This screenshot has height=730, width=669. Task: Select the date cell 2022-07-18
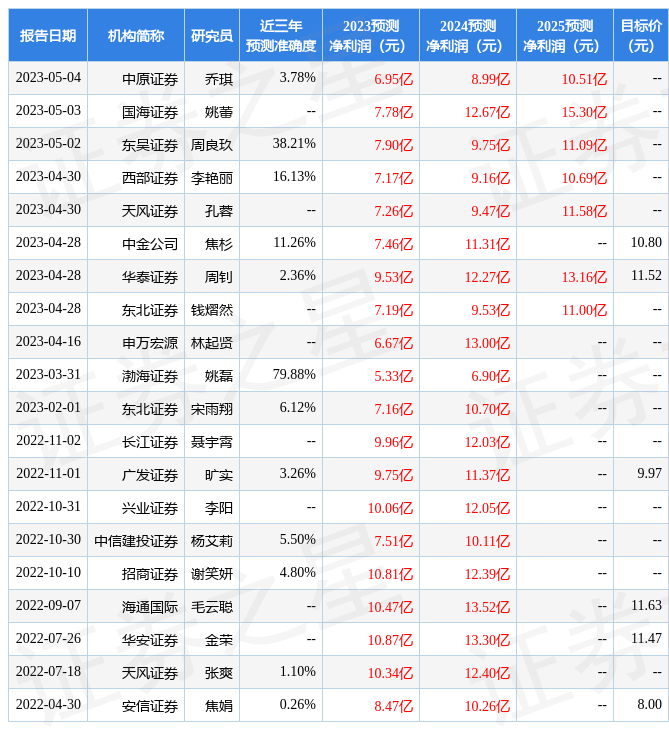pyautogui.click(x=48, y=672)
